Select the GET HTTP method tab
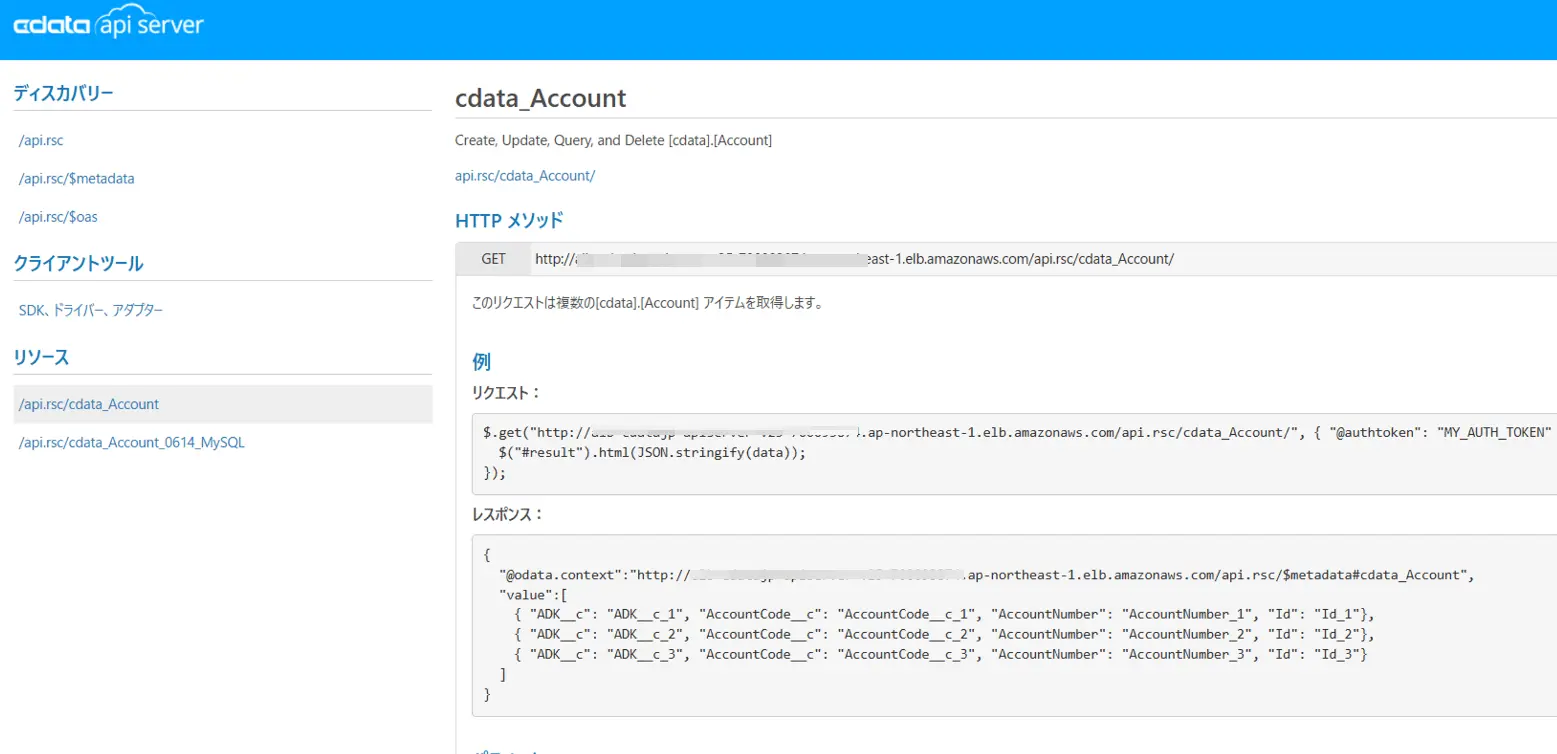This screenshot has height=754, width=1557. click(494, 259)
